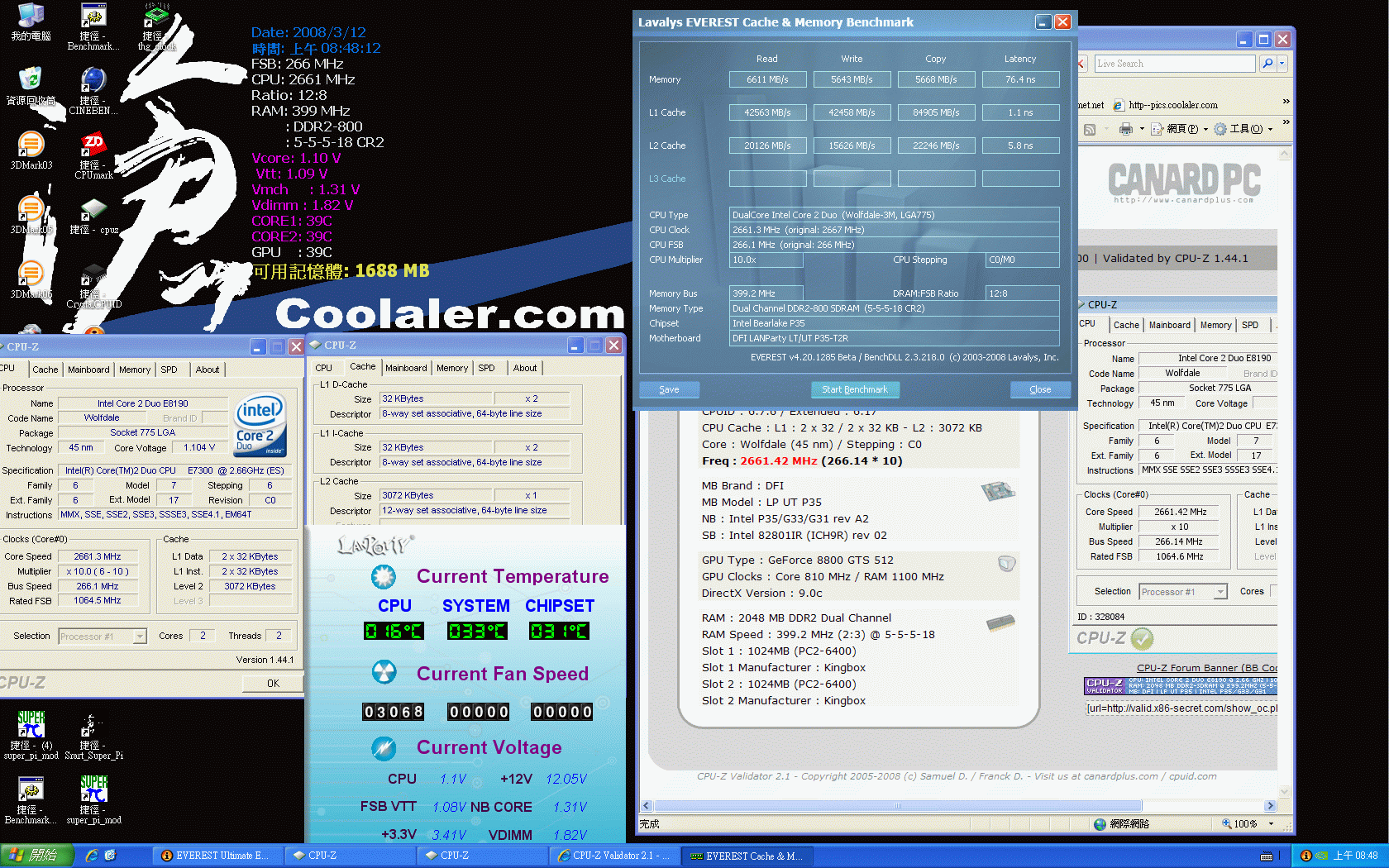The height and width of the screenshot is (868, 1389).
Task: Click the RSS feeds icon in the IE toolbar
Action: [x=1090, y=129]
